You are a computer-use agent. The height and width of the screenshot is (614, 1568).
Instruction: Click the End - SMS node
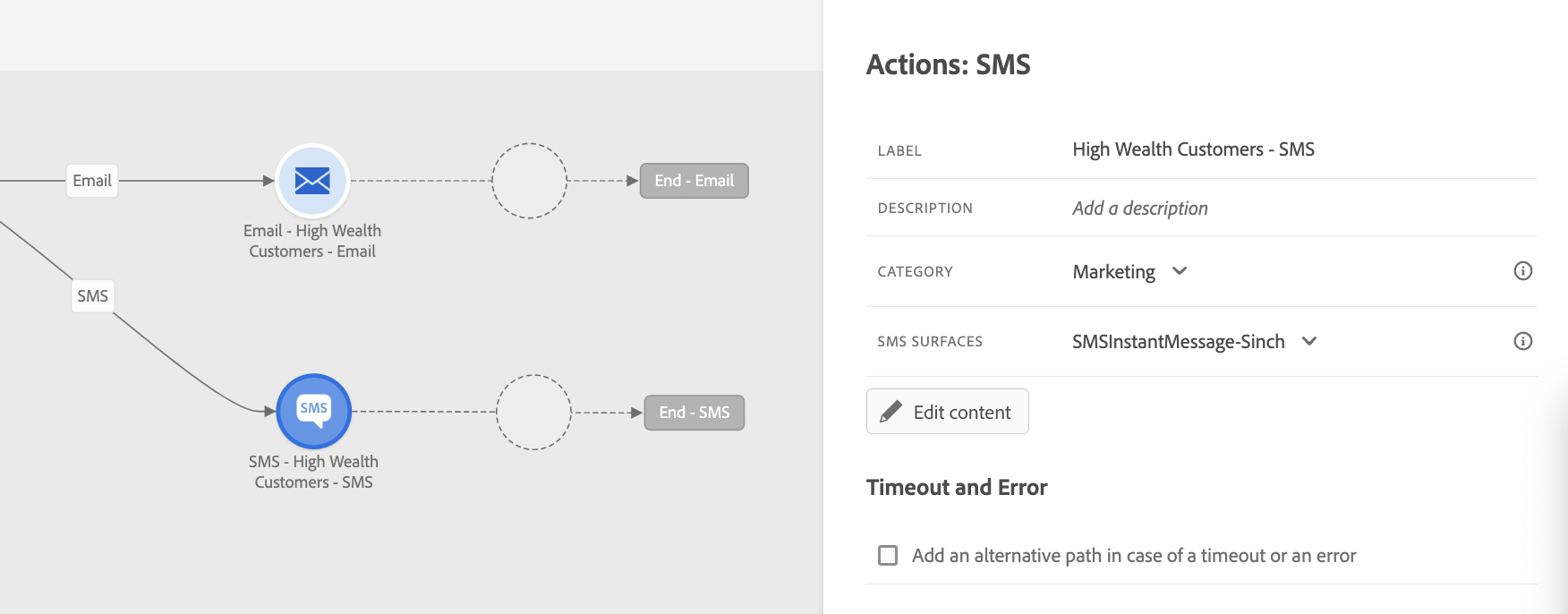tap(695, 413)
